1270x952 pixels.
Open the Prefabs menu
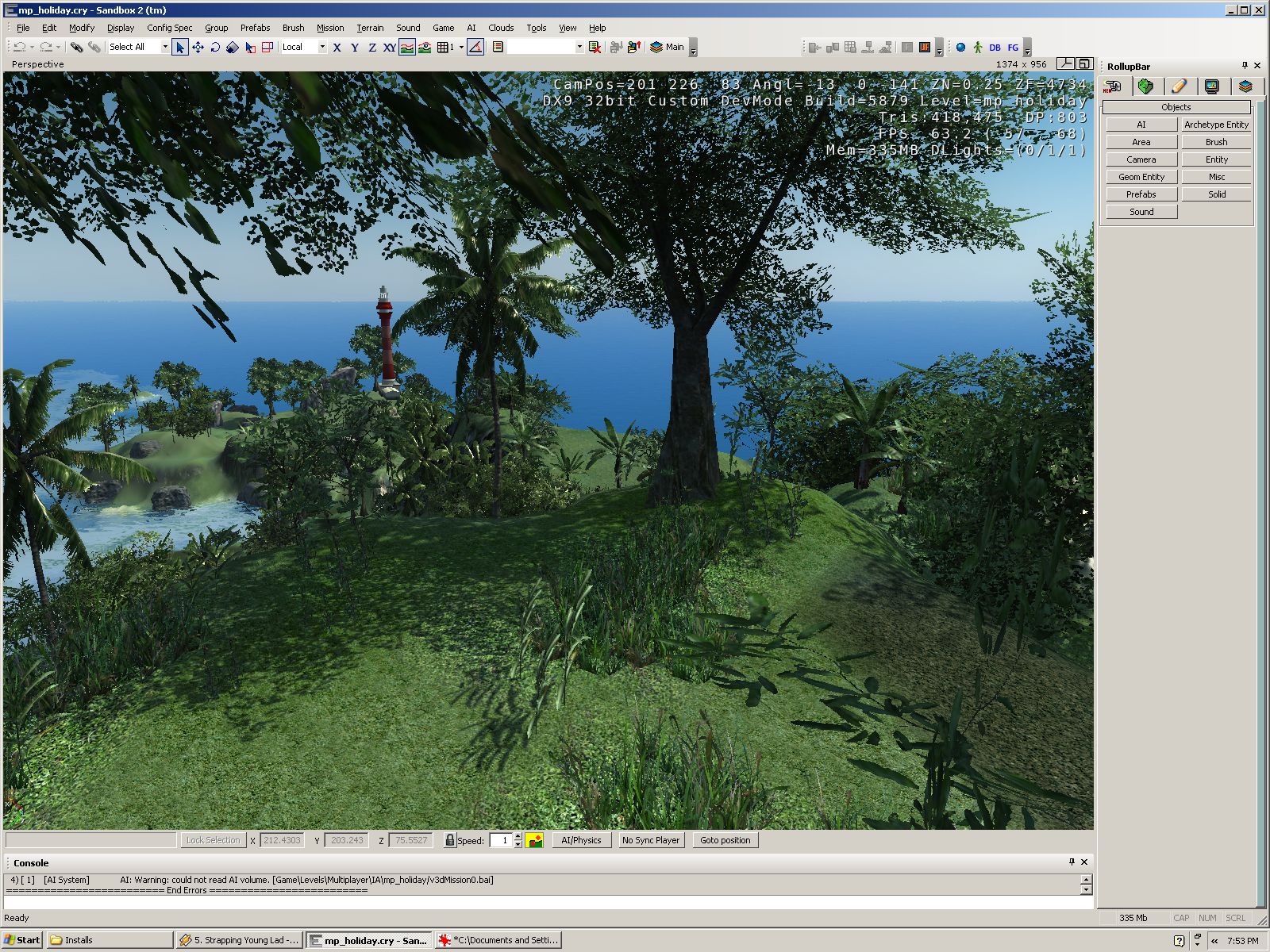coord(255,28)
